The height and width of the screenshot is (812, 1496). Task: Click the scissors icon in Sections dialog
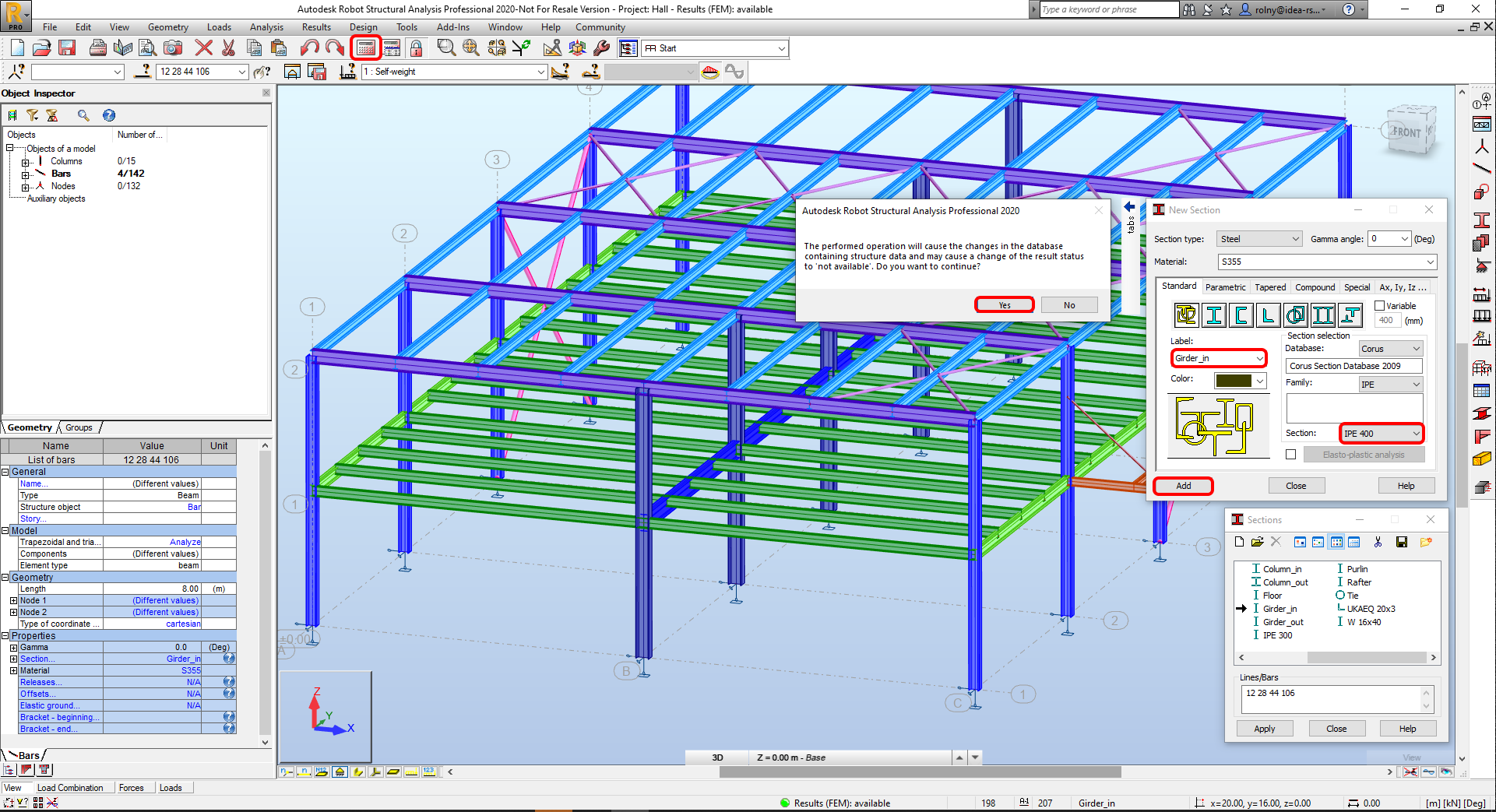click(1378, 542)
